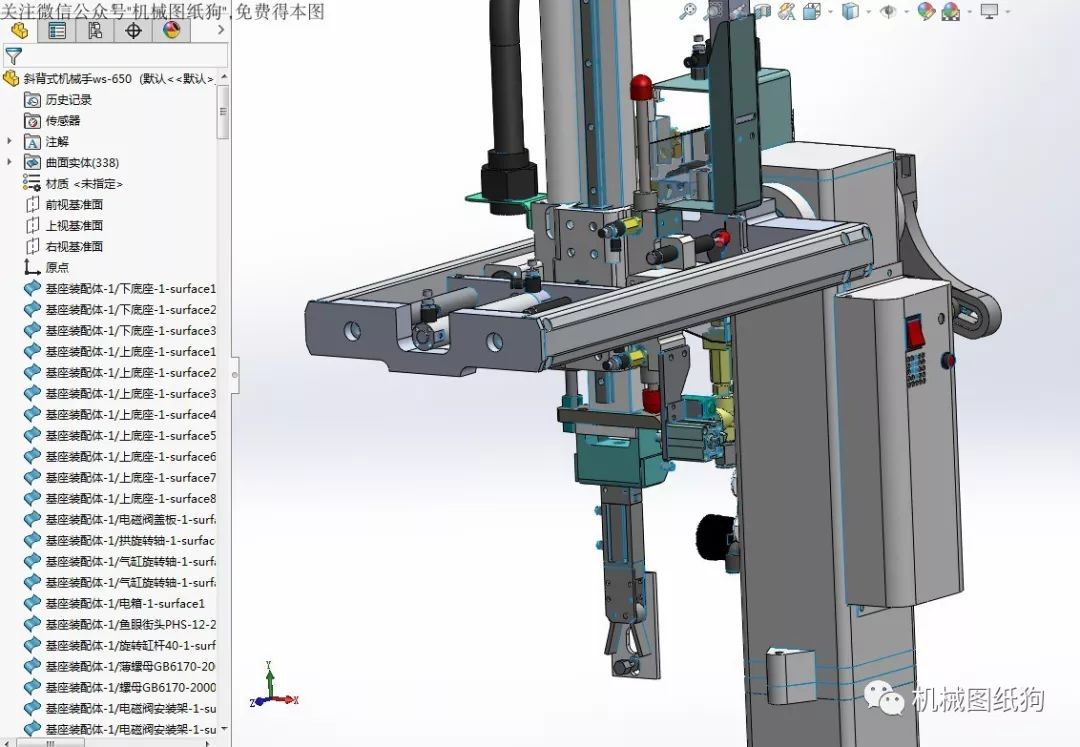Click the 上底座-1-surface6 surface icon
1080x747 pixels.
[x=32, y=456]
